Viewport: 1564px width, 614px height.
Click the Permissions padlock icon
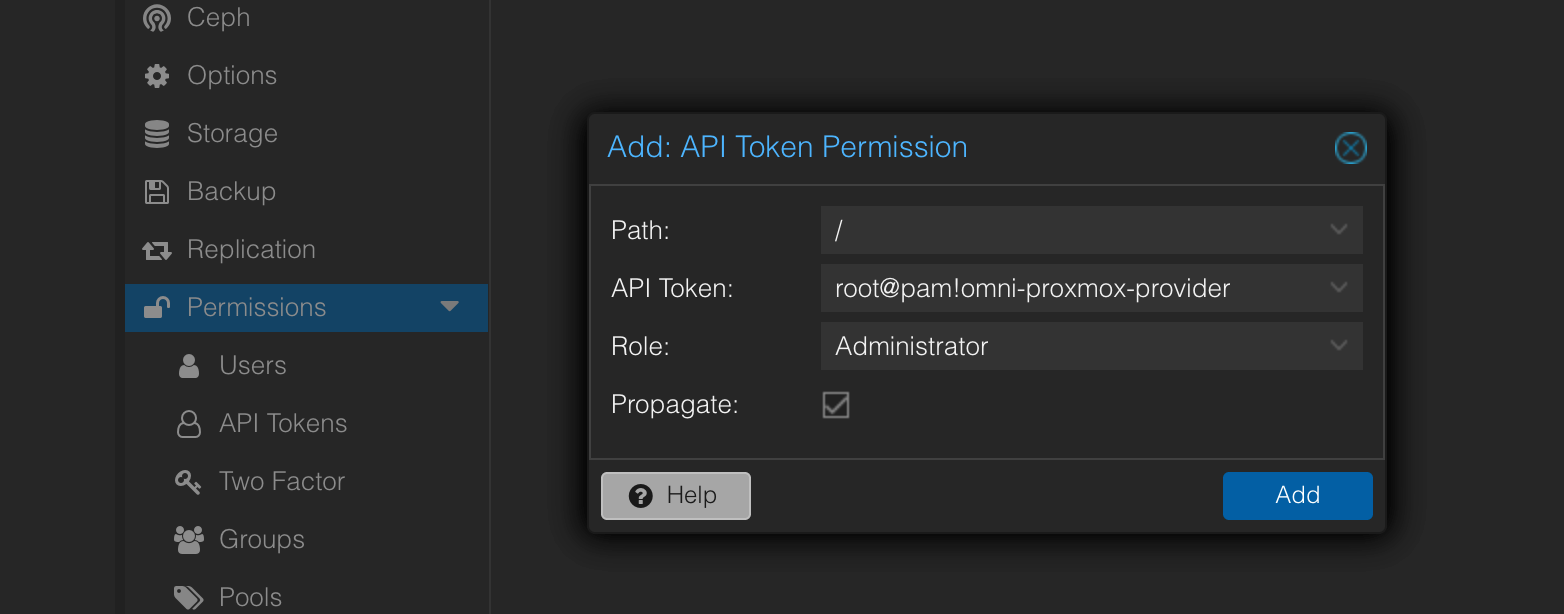(x=157, y=307)
